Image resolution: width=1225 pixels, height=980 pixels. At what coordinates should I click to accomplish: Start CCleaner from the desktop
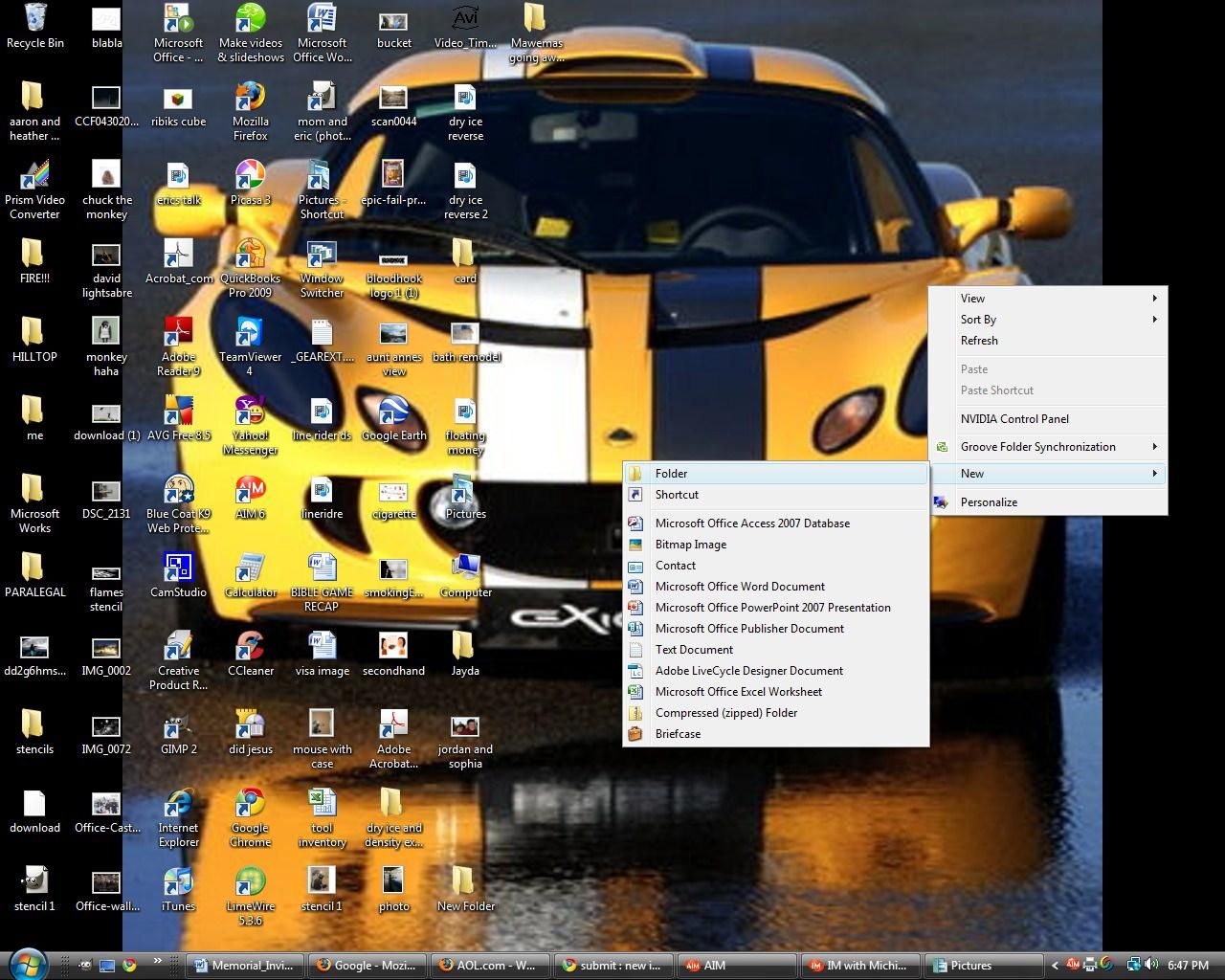pos(250,647)
